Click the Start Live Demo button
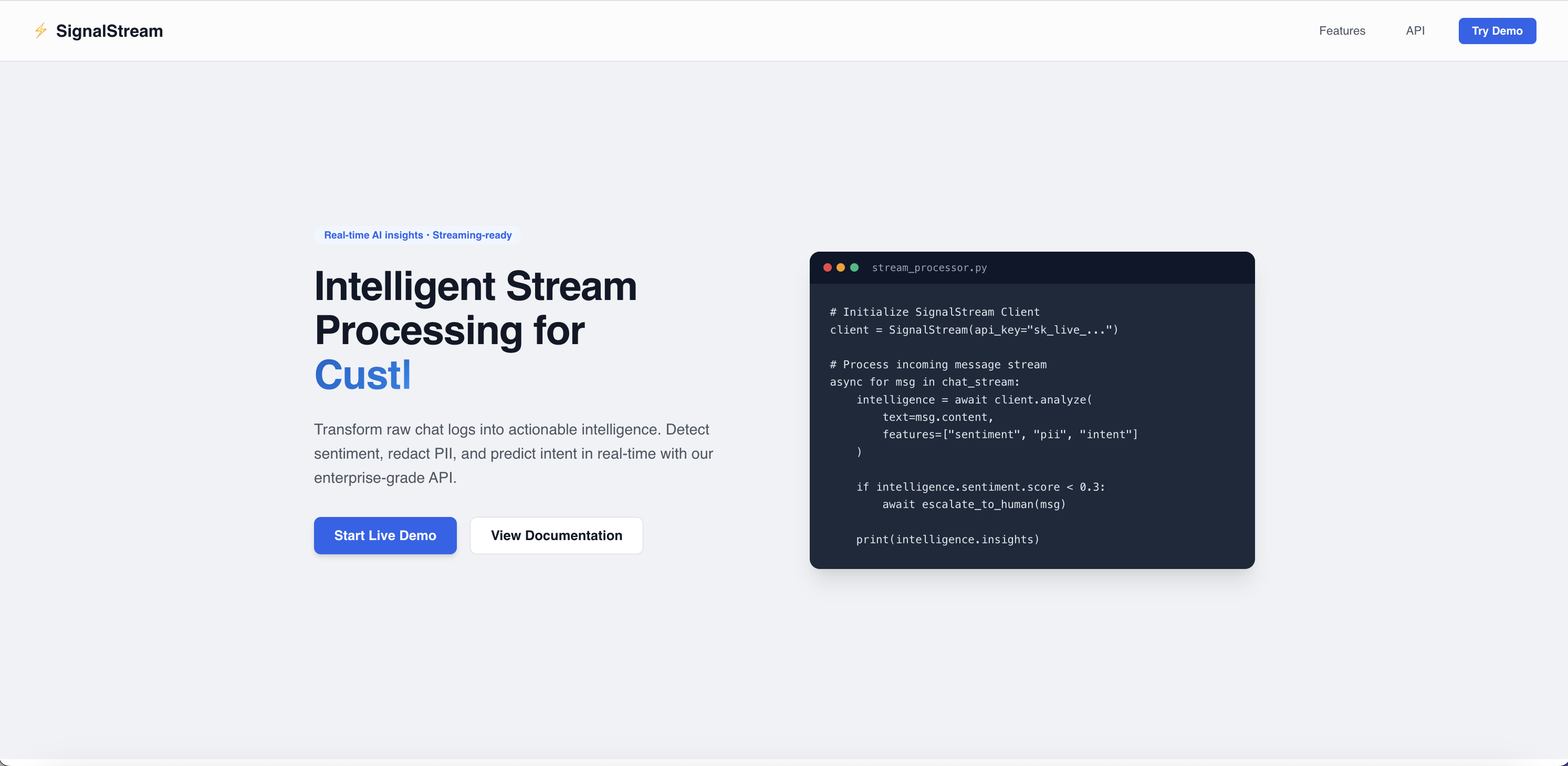Image resolution: width=1568 pixels, height=766 pixels. tap(385, 535)
